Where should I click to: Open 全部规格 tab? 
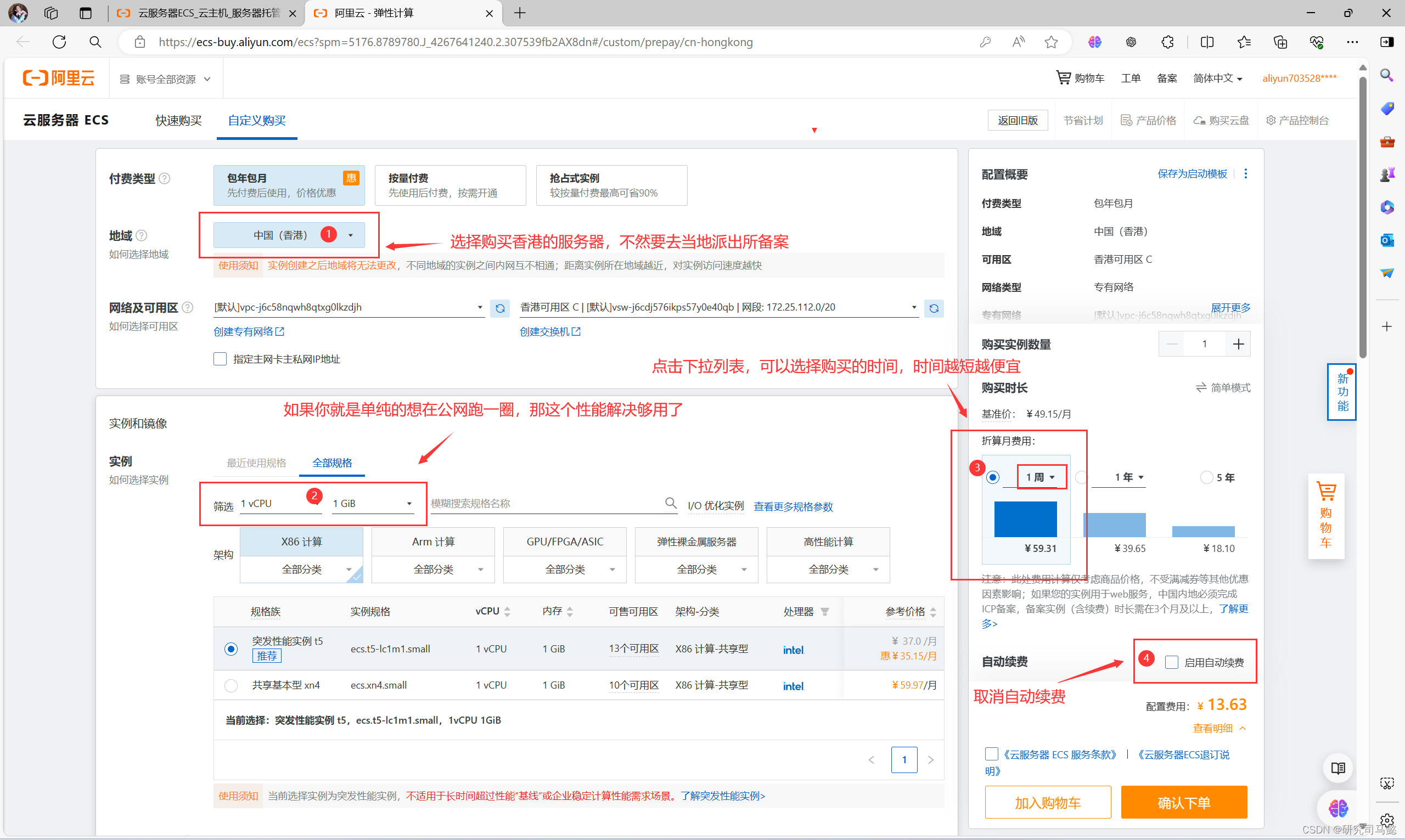[332, 463]
